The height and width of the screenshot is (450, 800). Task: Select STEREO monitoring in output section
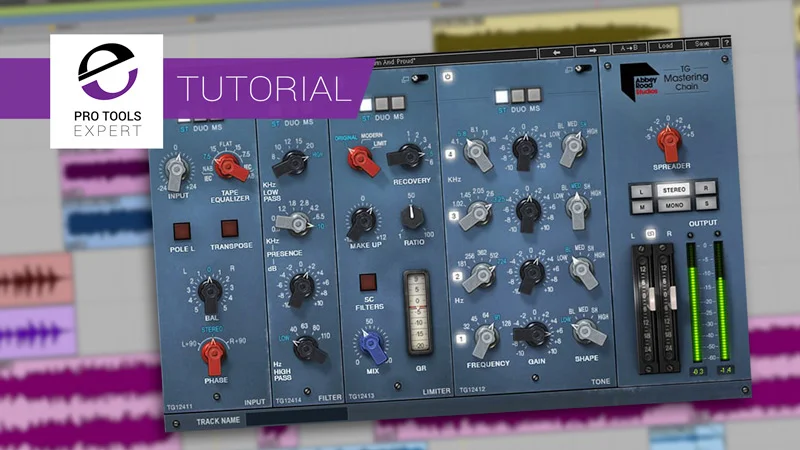click(x=674, y=190)
